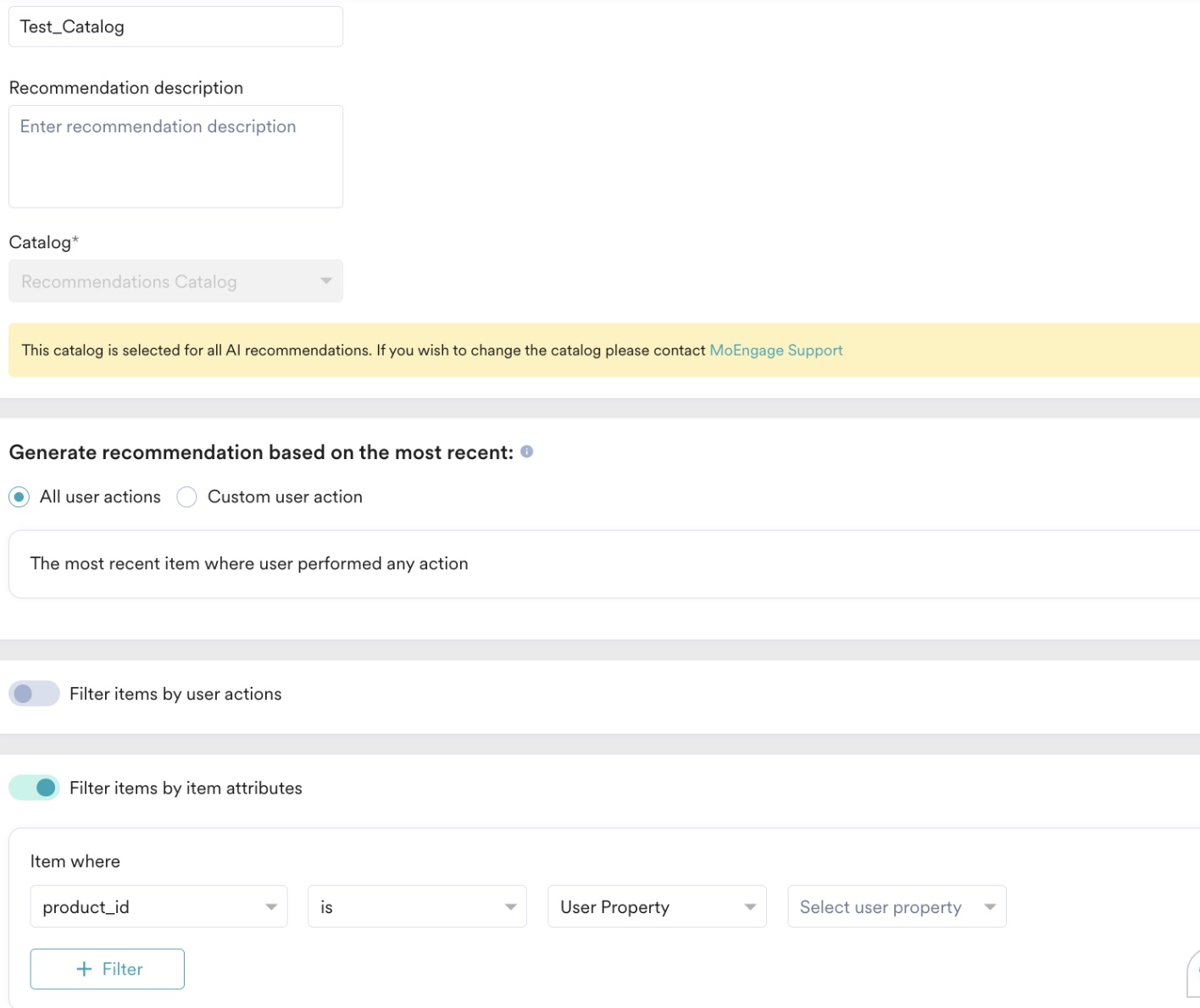Click the Test_Catalog name input field
Screen dimensions: 1200x1008
point(175,26)
